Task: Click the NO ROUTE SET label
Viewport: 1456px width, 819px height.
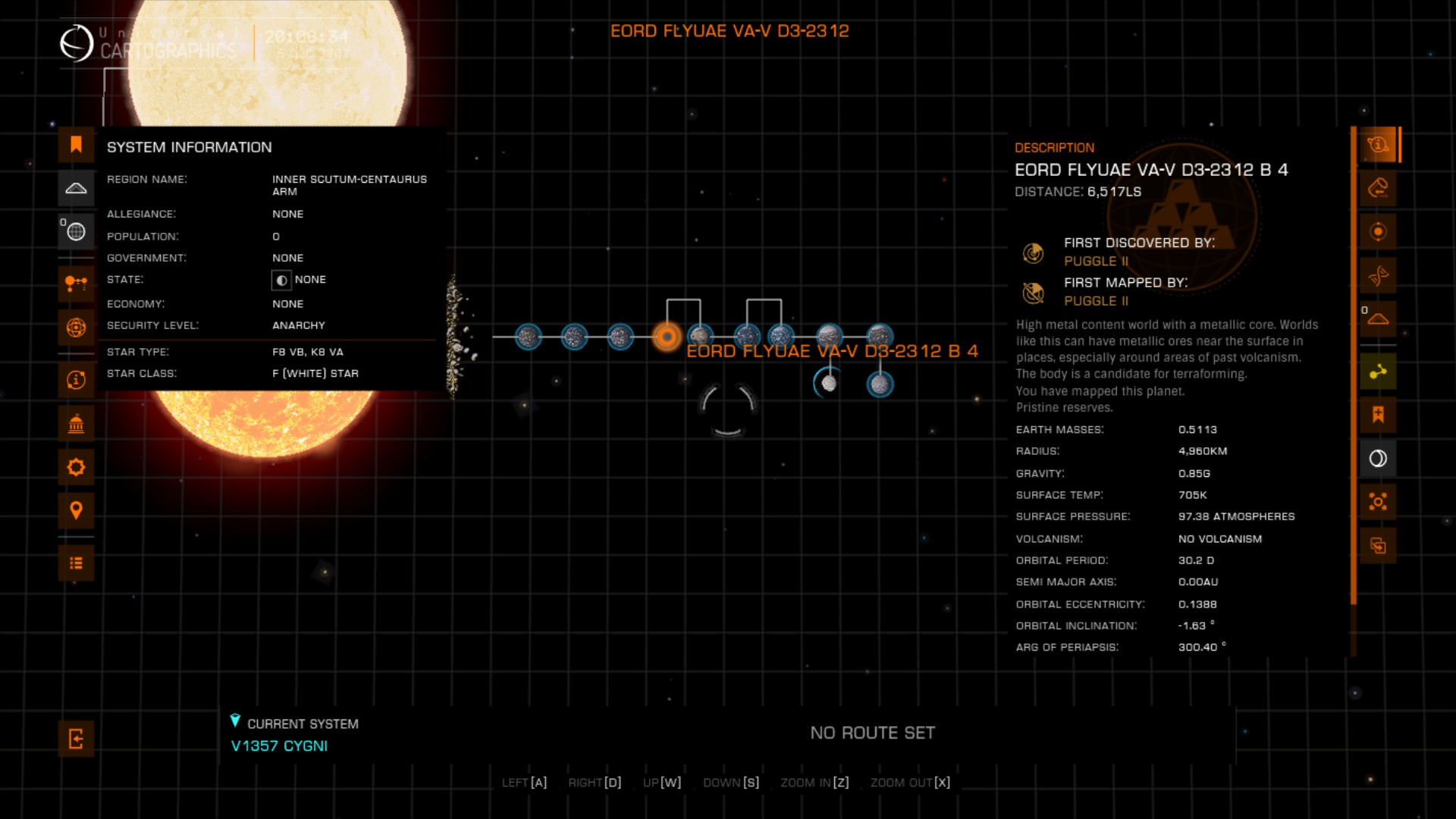Action: point(872,733)
